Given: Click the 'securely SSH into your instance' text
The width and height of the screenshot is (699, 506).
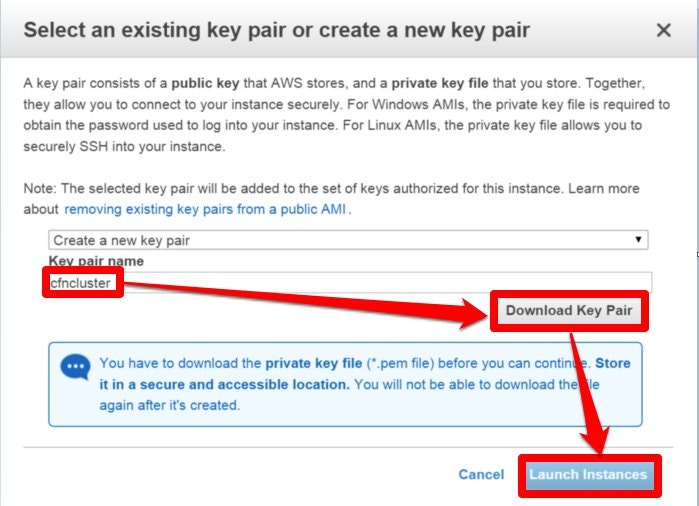Looking at the screenshot, I should [x=124, y=147].
